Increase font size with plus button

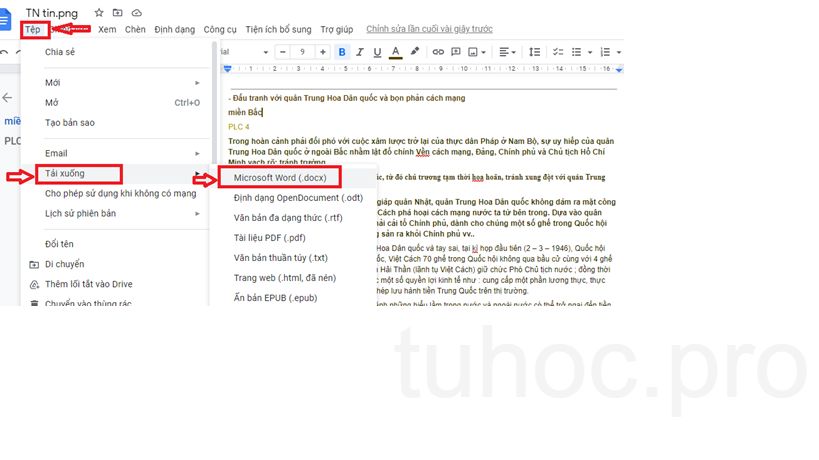tap(323, 52)
